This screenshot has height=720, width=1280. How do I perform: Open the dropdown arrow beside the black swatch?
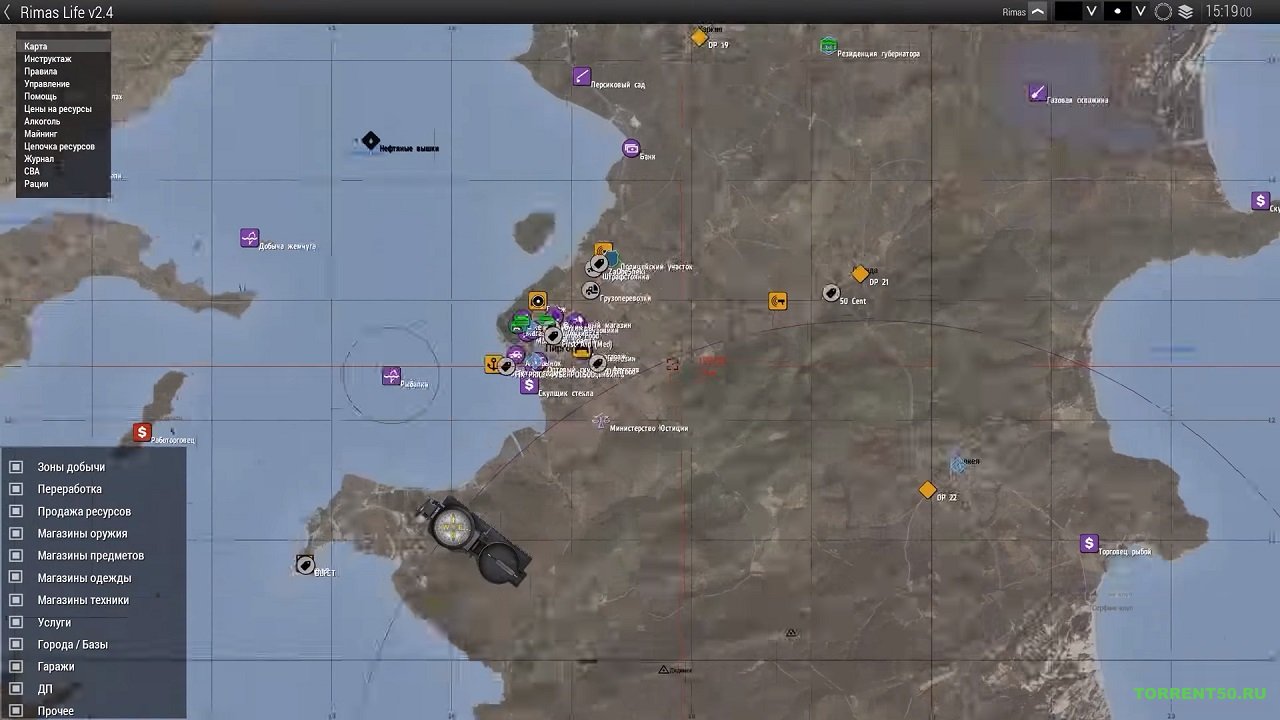1092,12
